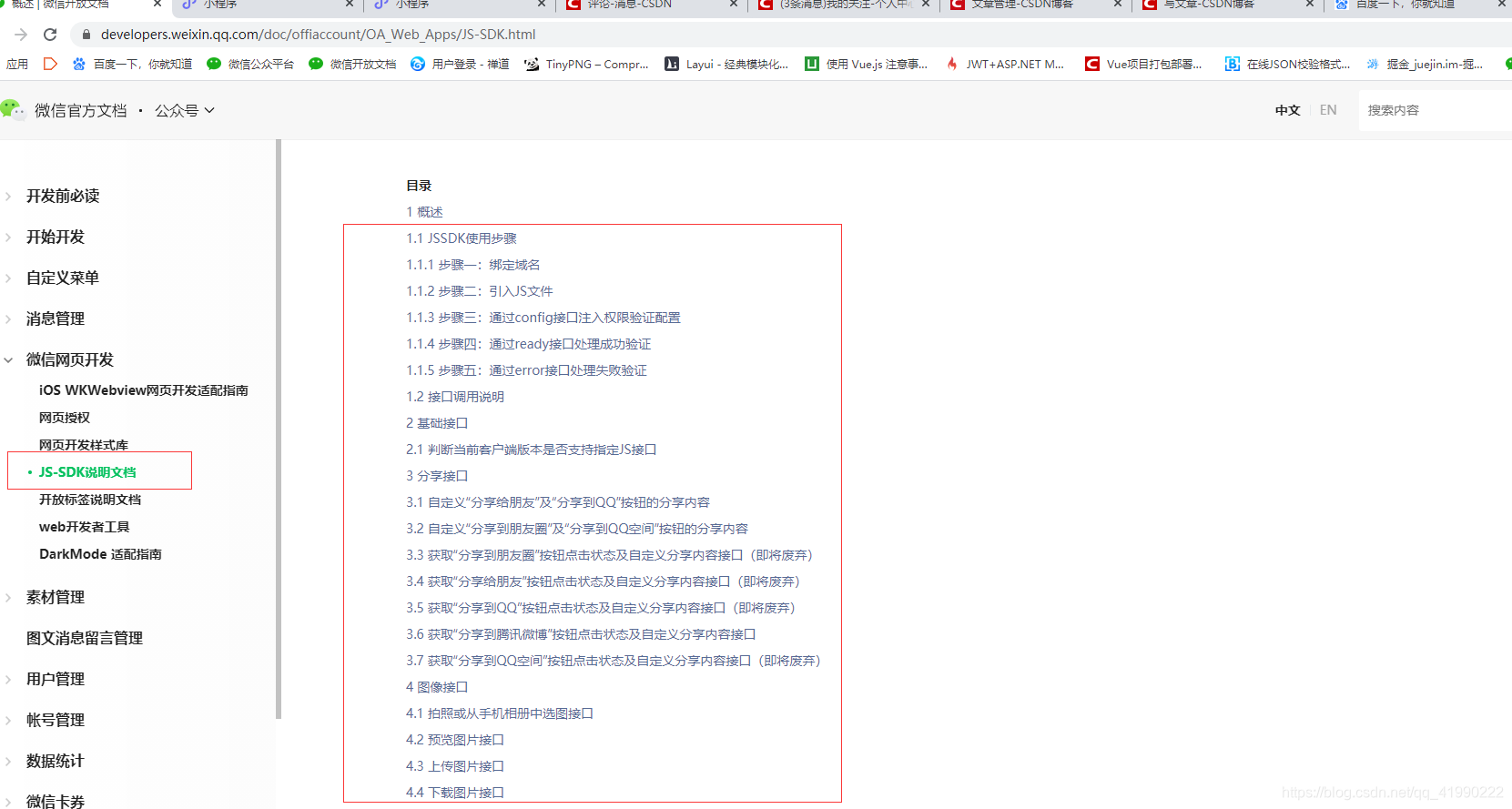Open the 在线JSON校验格式 bookmark

click(1288, 65)
